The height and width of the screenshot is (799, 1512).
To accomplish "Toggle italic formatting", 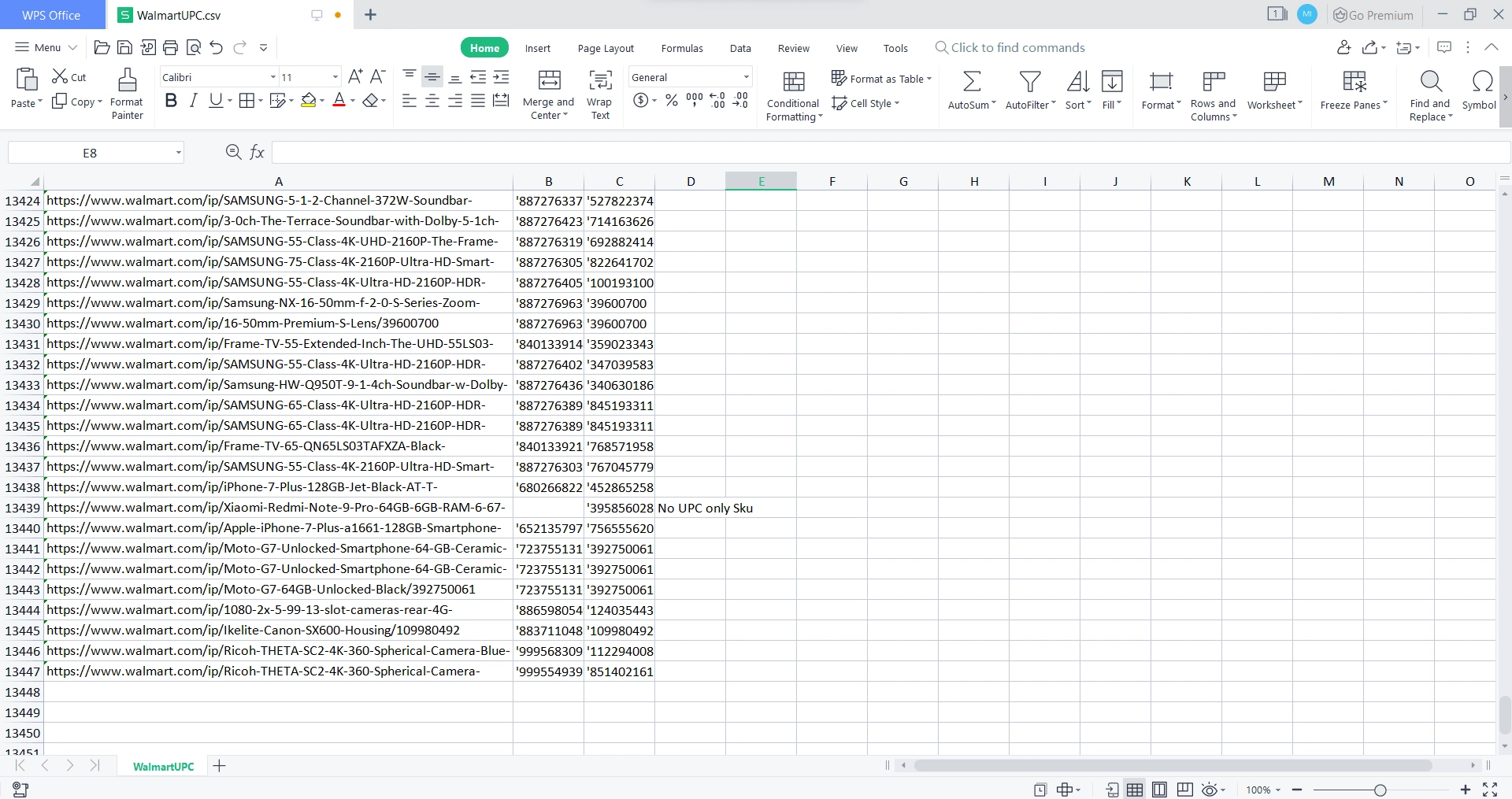I will coord(193,101).
